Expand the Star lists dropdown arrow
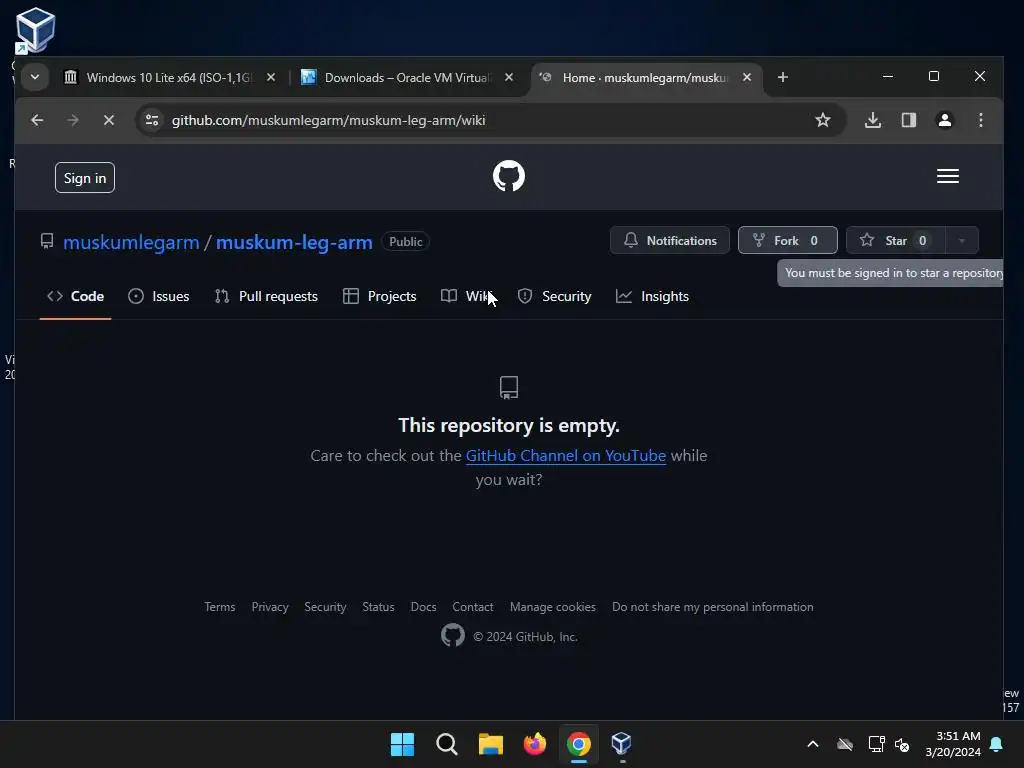 pyautogui.click(x=961, y=240)
